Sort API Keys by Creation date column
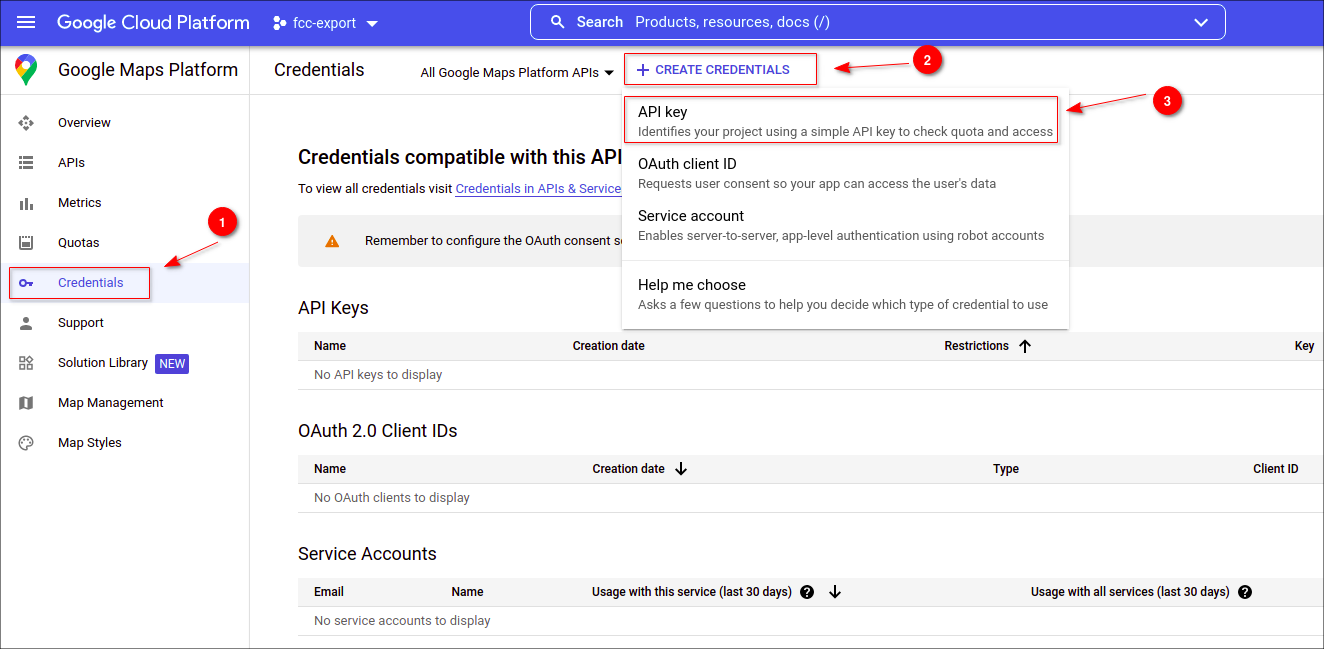Screen dimensions: 1324x649 (x=608, y=346)
